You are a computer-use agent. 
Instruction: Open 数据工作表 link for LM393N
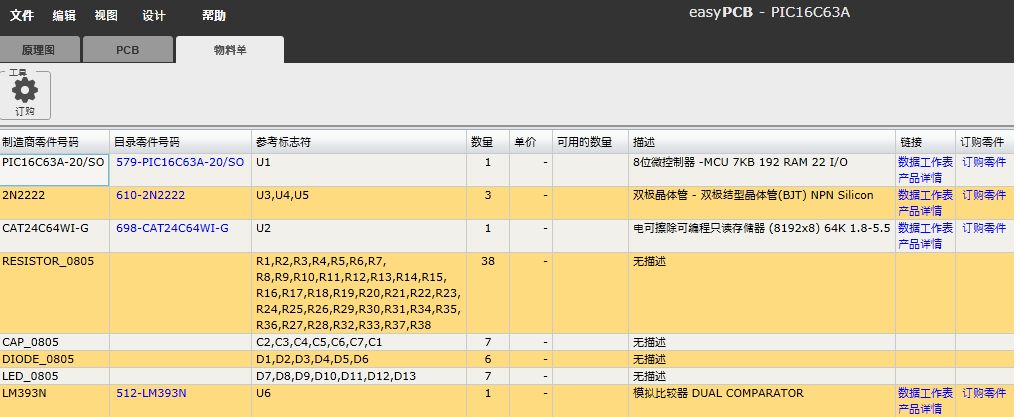coord(925,393)
